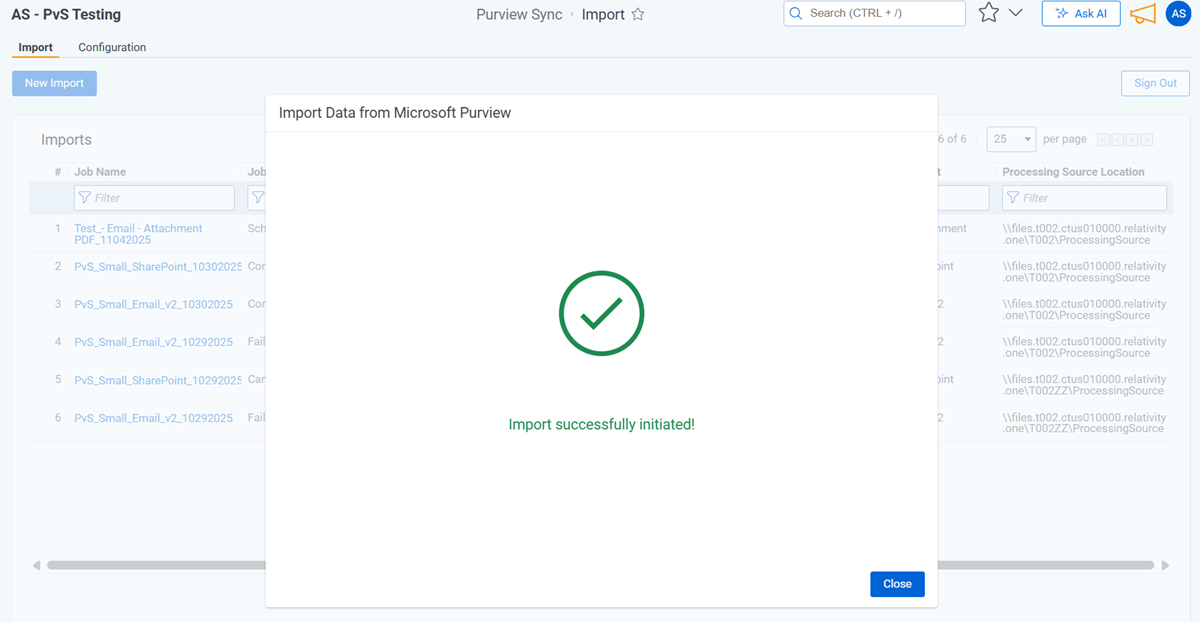Click the horizontal scrollbar right arrow
1200x622 pixels.
[1165, 565]
